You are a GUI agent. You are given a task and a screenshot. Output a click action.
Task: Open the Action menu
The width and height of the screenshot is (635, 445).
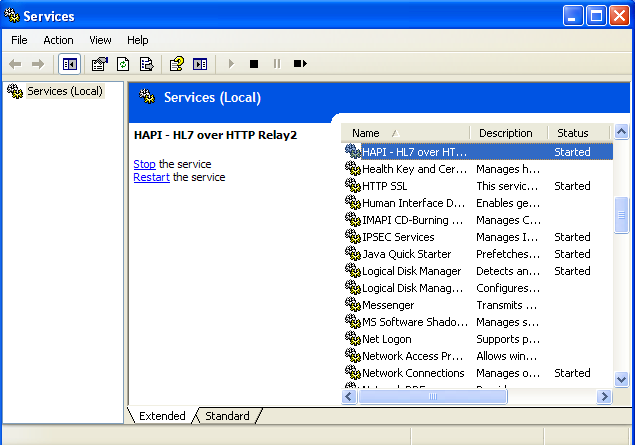click(58, 40)
